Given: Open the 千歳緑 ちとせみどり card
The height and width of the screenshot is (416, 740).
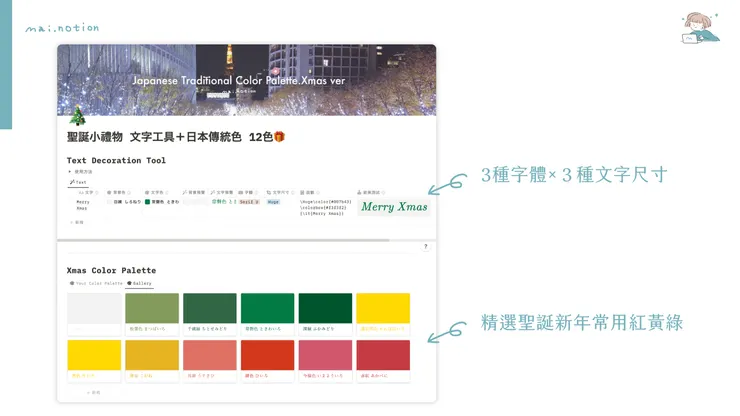Looking at the screenshot, I should tap(210, 314).
